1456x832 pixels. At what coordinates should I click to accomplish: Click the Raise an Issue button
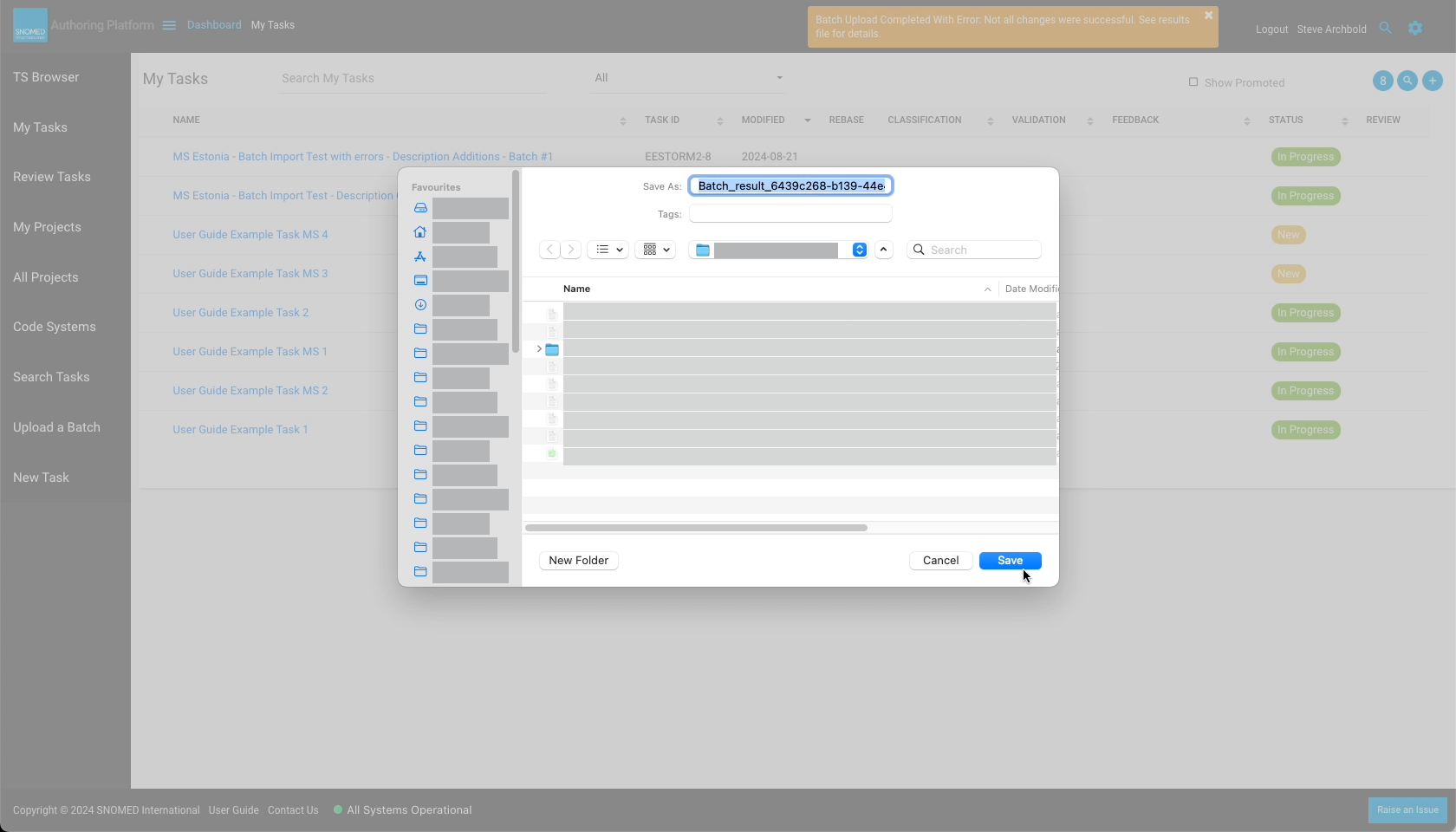(1407, 810)
